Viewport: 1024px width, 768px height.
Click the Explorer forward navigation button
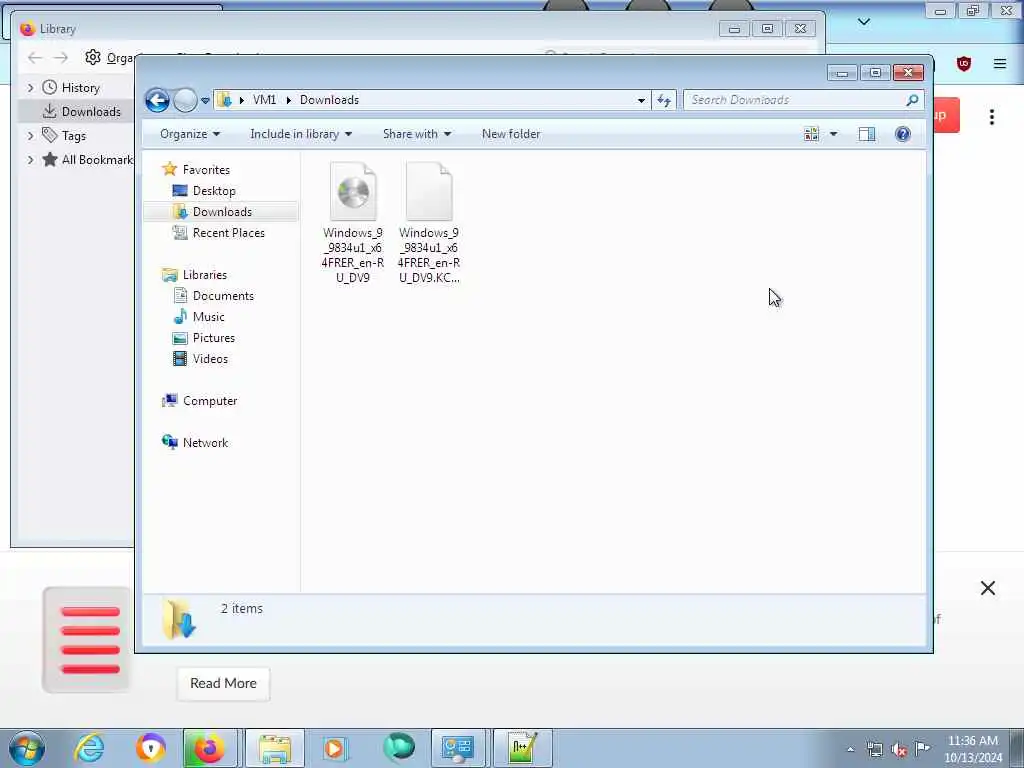[x=185, y=100]
